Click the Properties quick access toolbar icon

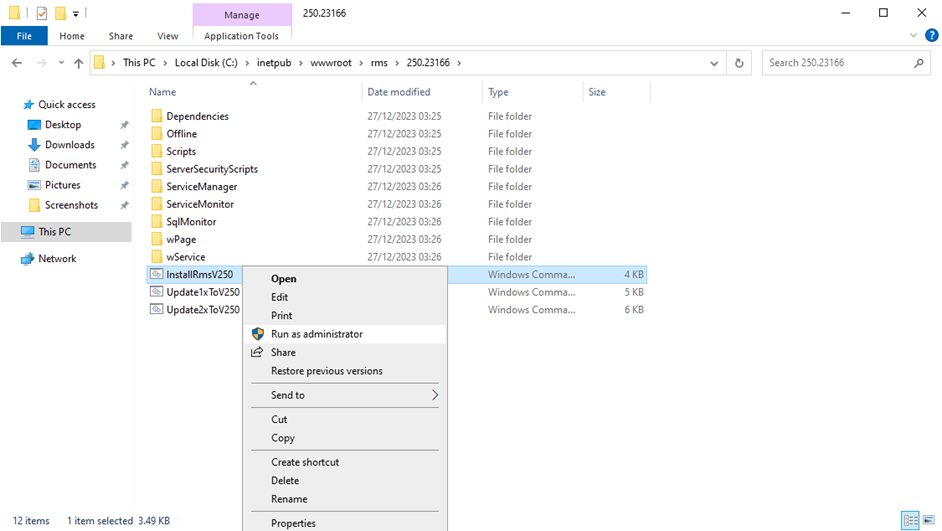pos(41,13)
